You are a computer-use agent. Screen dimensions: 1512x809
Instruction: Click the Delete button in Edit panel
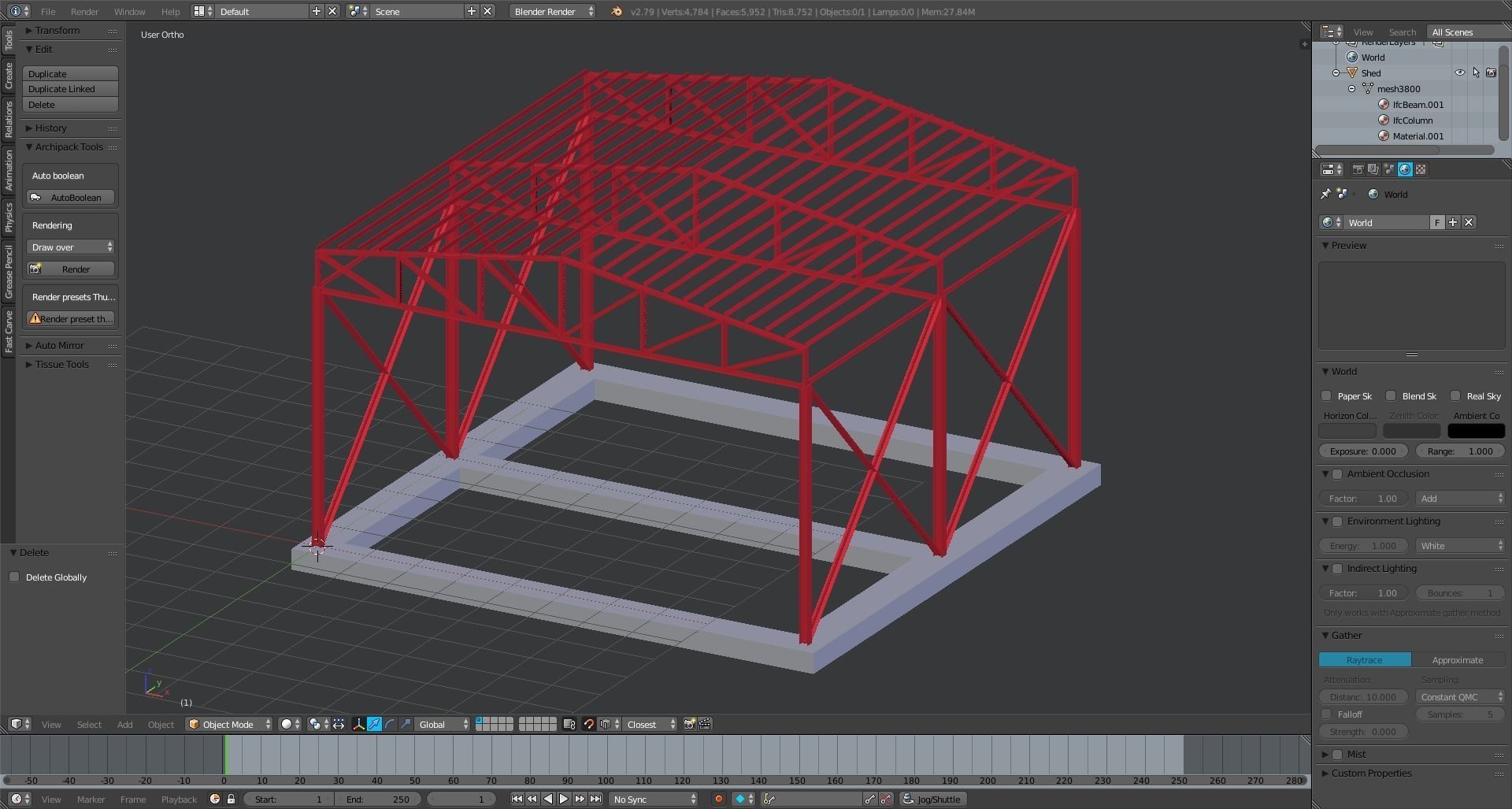(70, 105)
